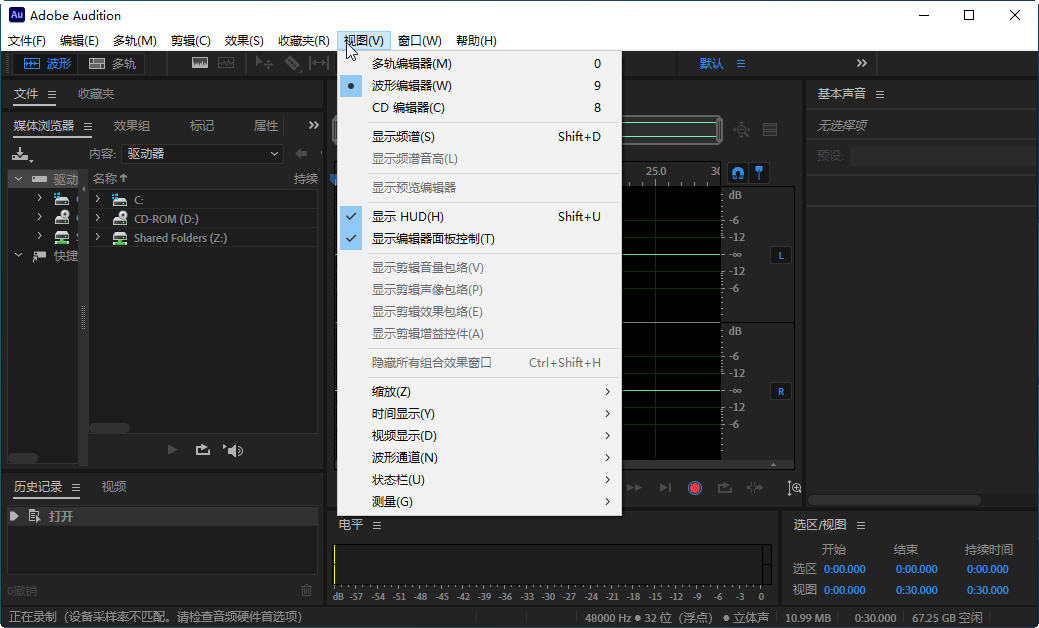Click the headphone monitor input icon

pos(737,173)
